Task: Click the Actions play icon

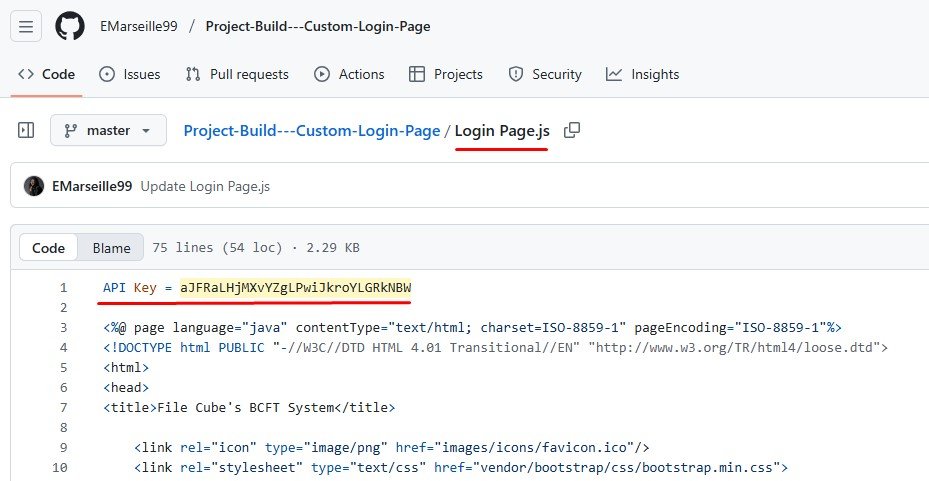Action: tap(322, 75)
